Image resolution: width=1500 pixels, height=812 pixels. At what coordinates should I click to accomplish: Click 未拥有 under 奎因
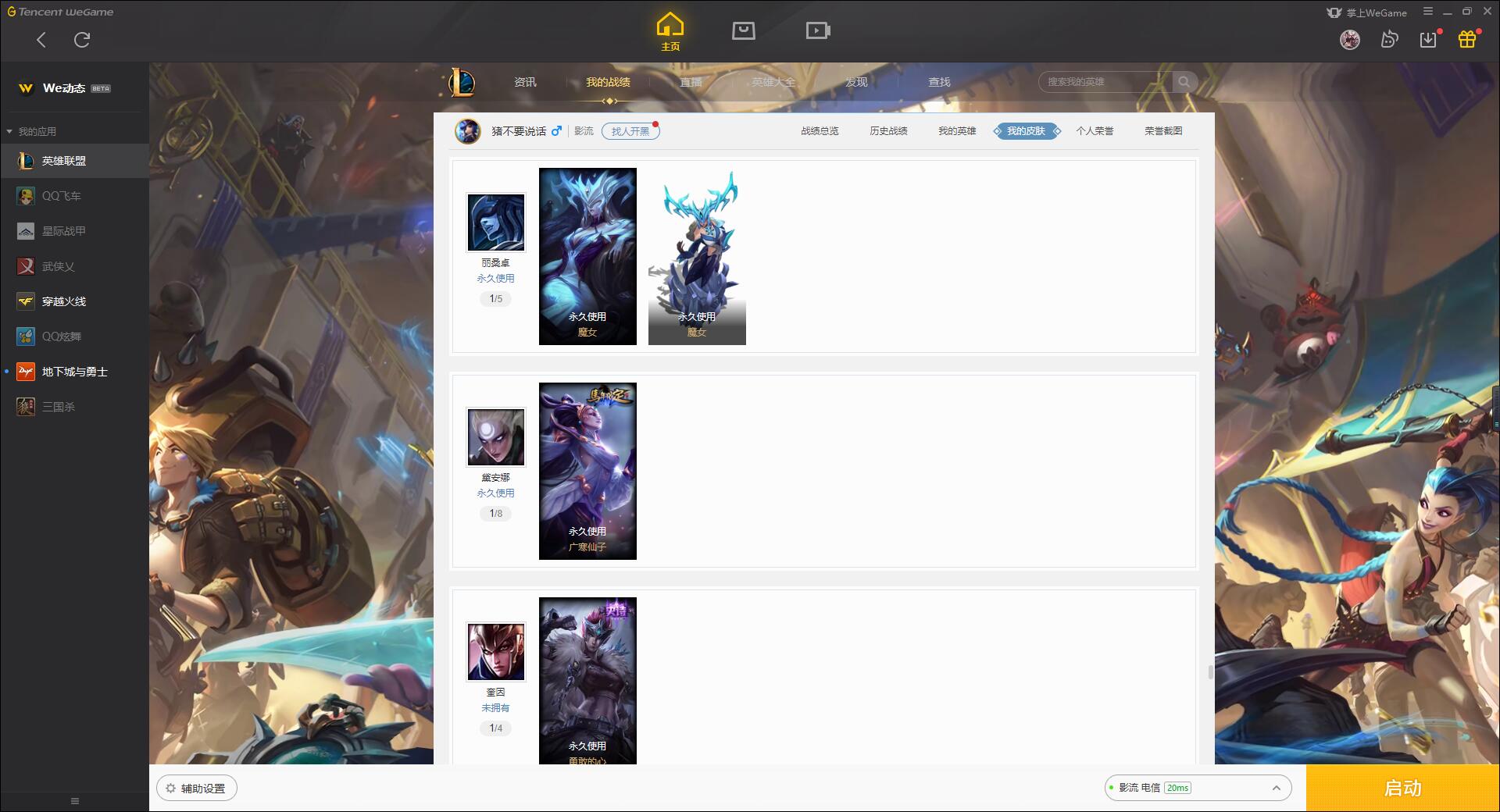tap(495, 708)
